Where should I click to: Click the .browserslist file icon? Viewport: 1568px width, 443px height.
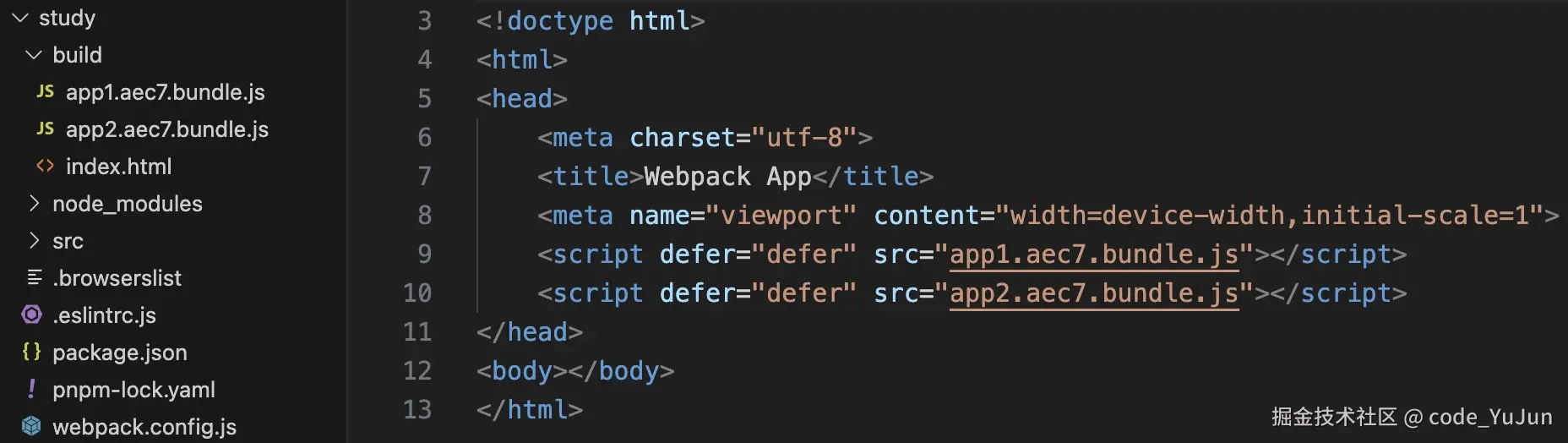[x=35, y=277]
